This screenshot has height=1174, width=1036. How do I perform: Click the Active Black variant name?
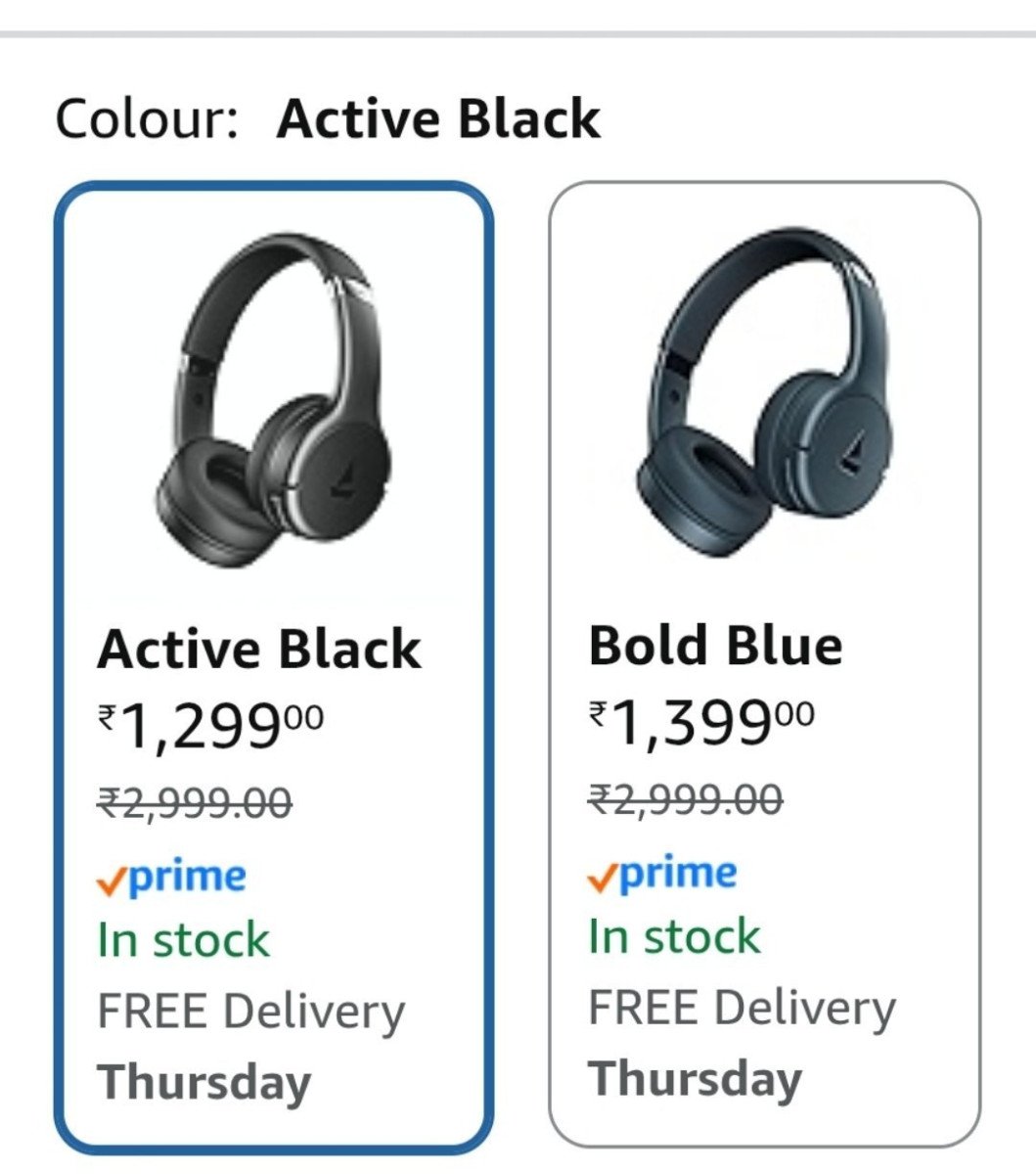pyautogui.click(x=259, y=650)
